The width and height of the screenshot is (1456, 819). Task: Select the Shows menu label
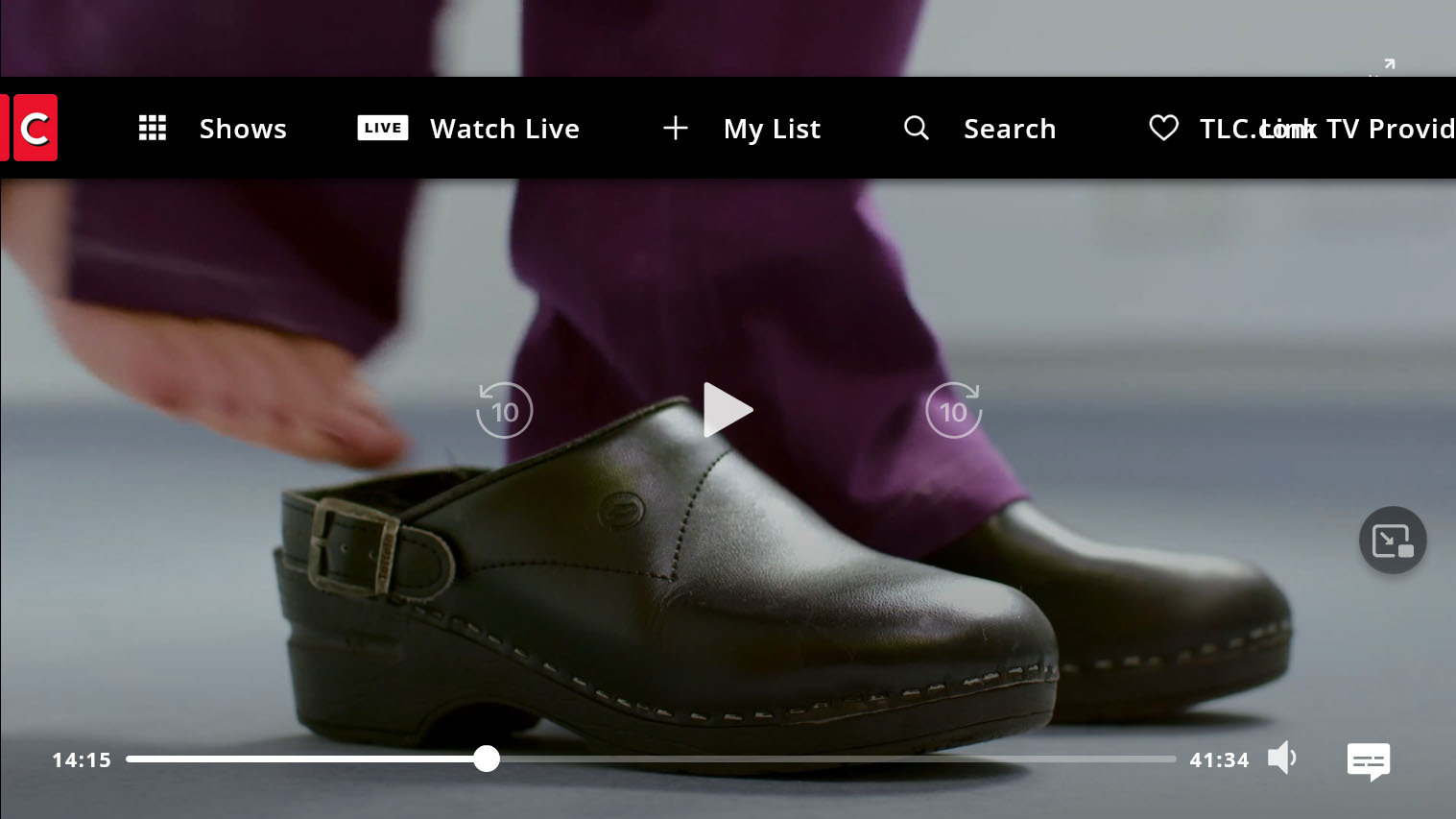pos(243,129)
